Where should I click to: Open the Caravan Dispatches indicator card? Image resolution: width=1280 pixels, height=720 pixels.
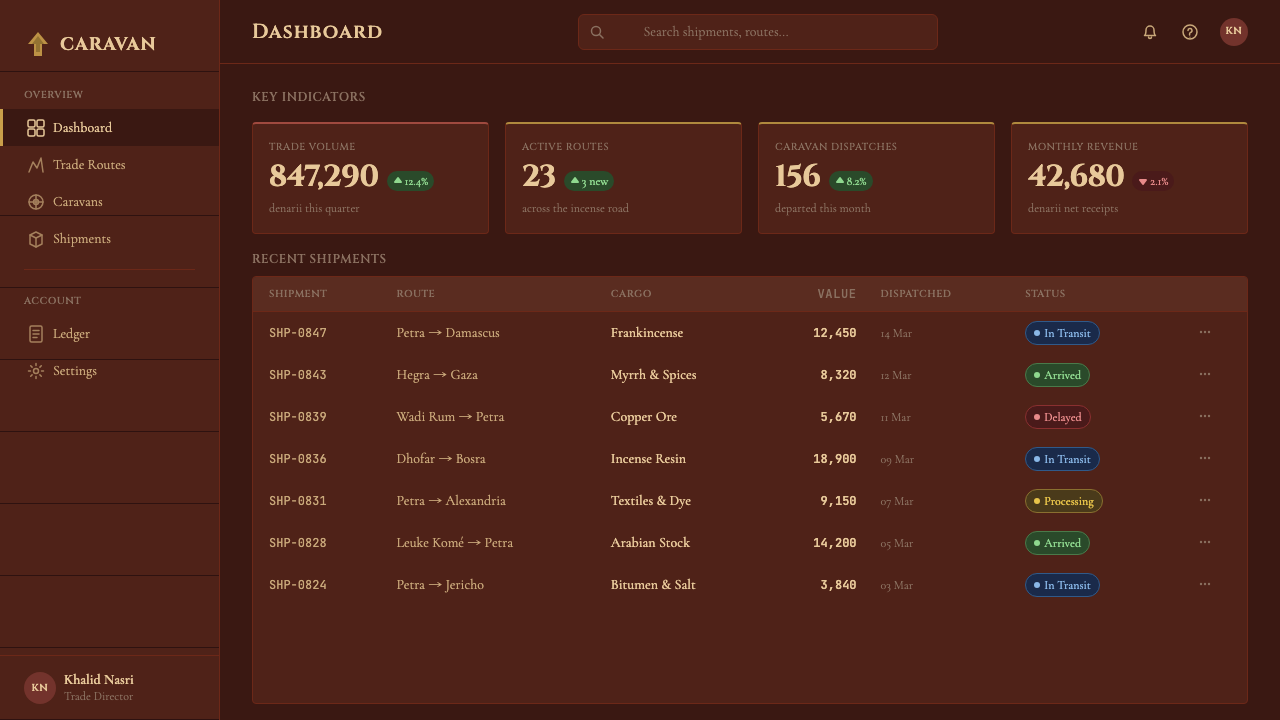(876, 178)
